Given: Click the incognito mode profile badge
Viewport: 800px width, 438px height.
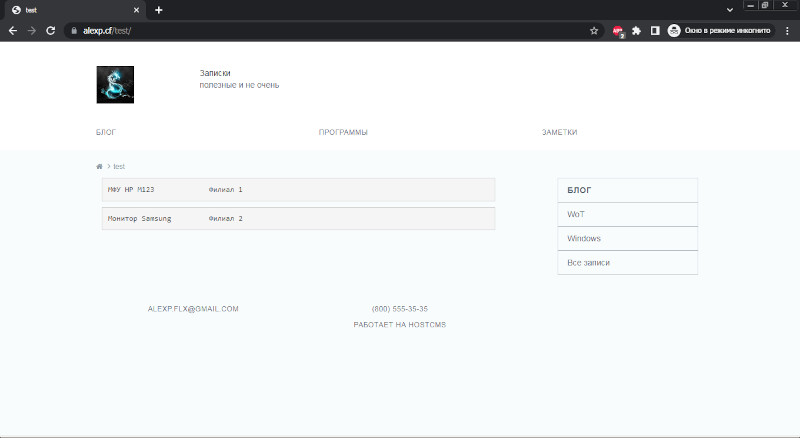Looking at the screenshot, I should coord(720,31).
